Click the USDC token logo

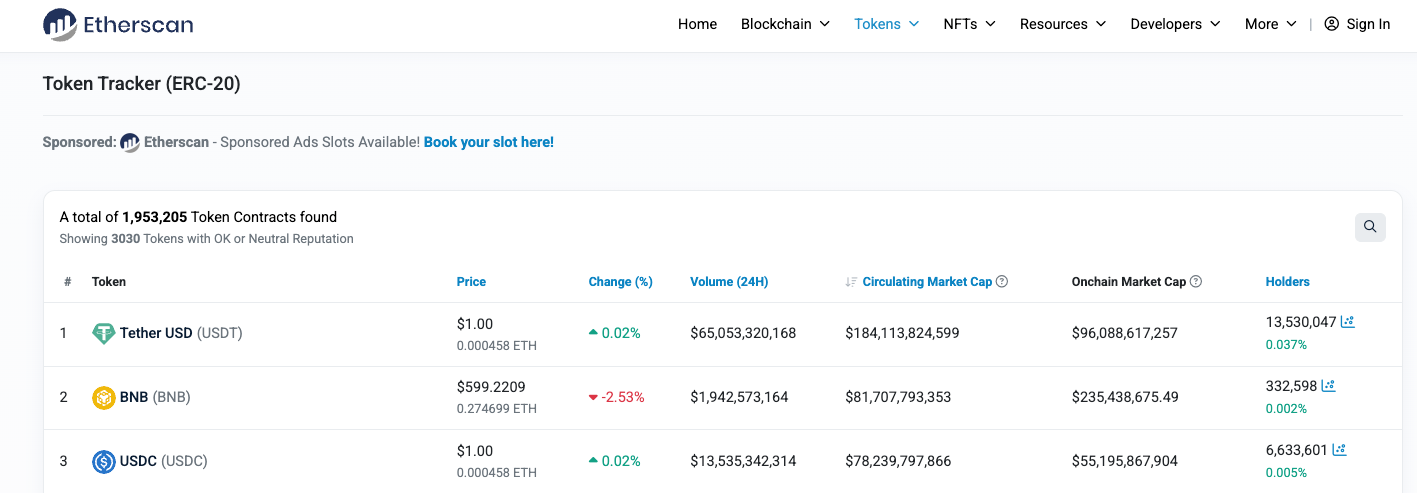(104, 462)
